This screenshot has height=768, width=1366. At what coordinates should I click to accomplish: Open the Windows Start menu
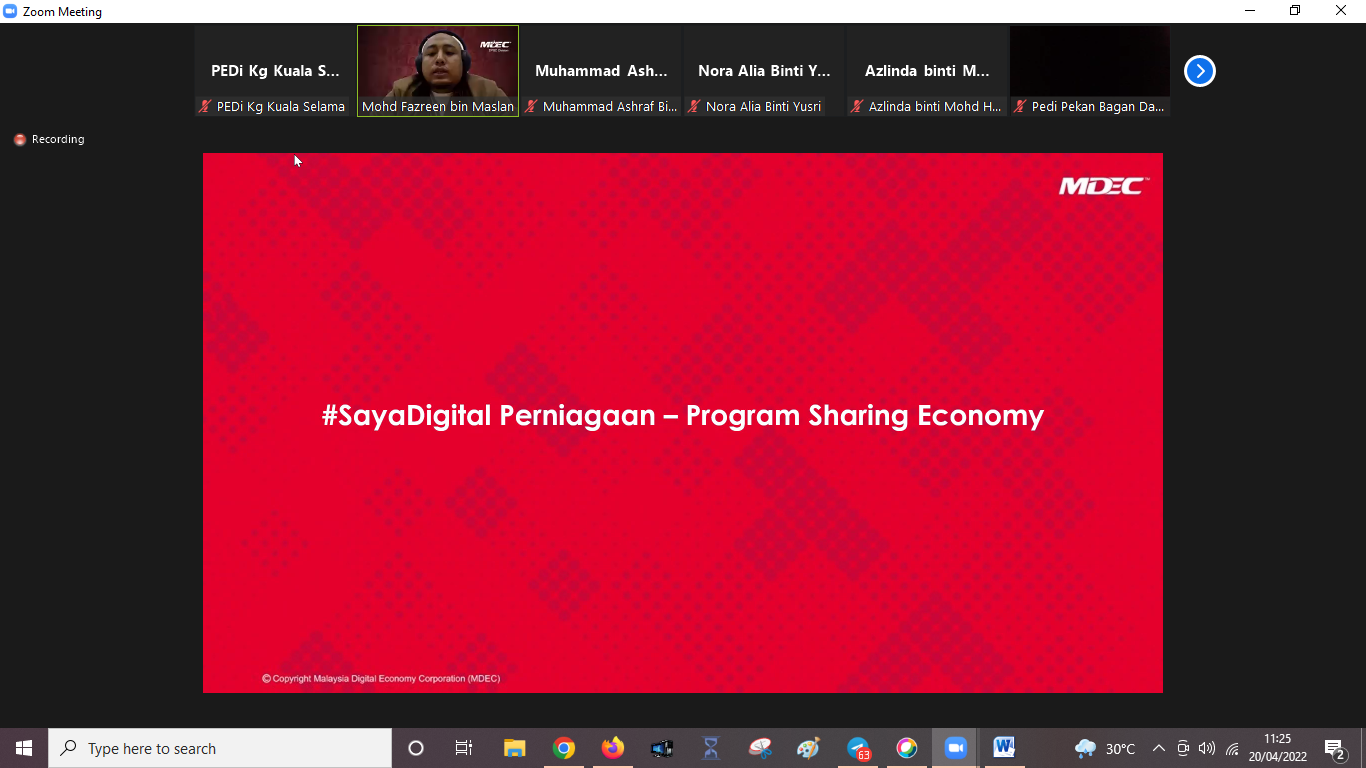tap(24, 748)
